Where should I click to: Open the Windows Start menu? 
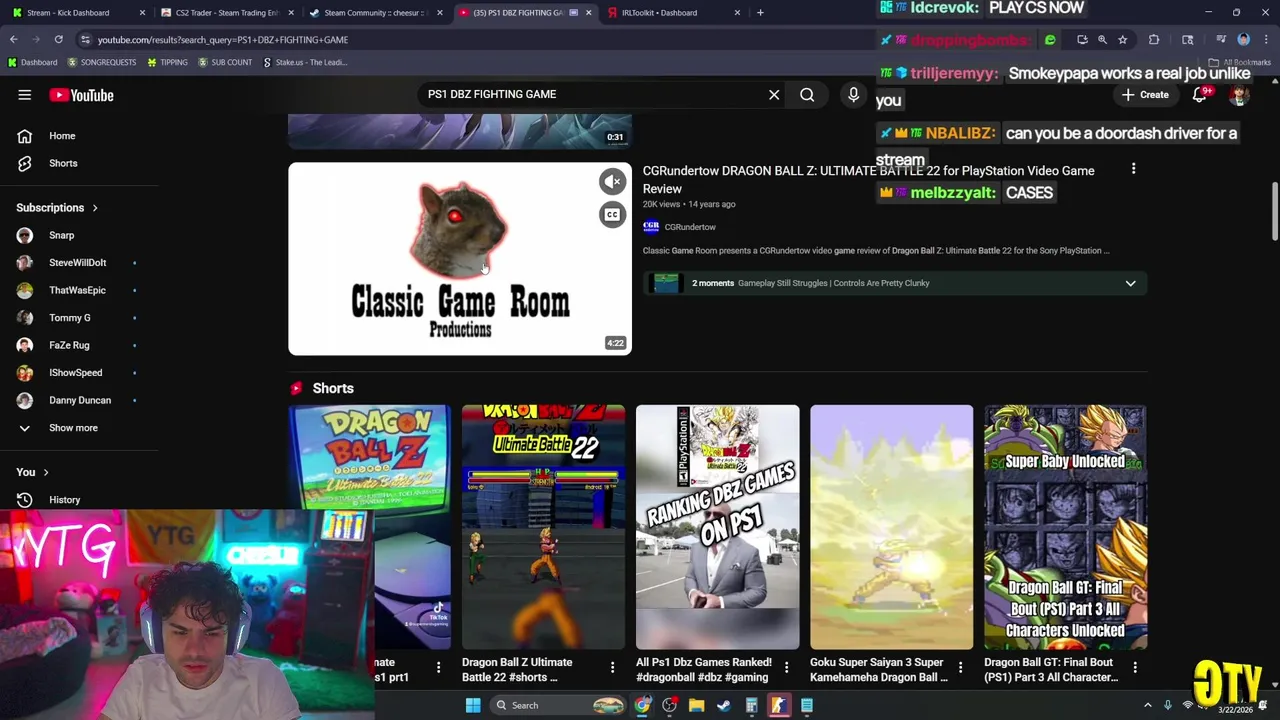click(472, 705)
